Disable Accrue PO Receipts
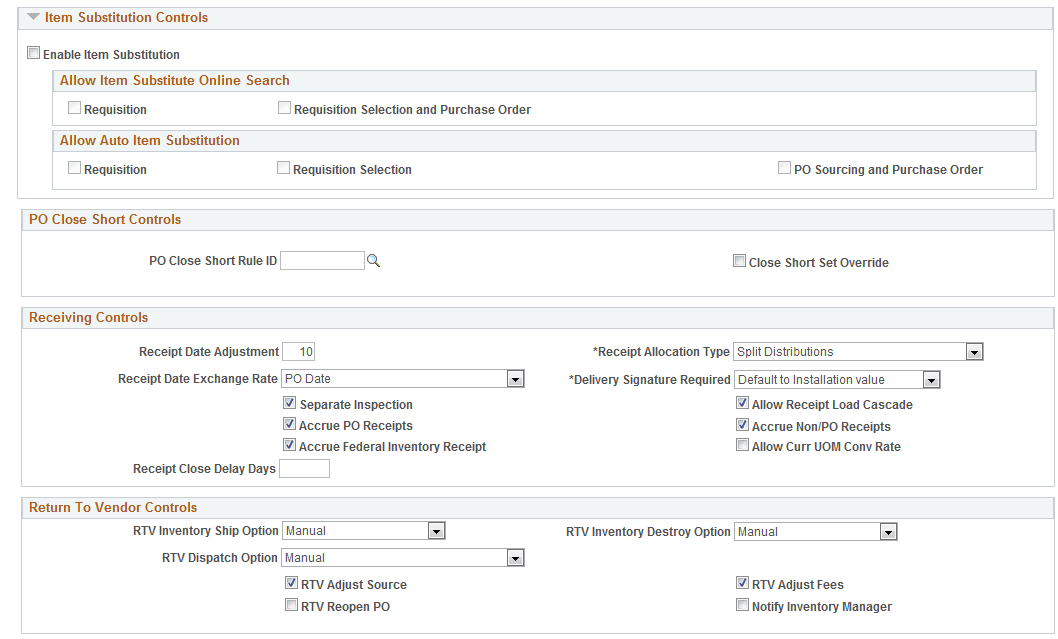The image size is (1058, 639). [289, 423]
